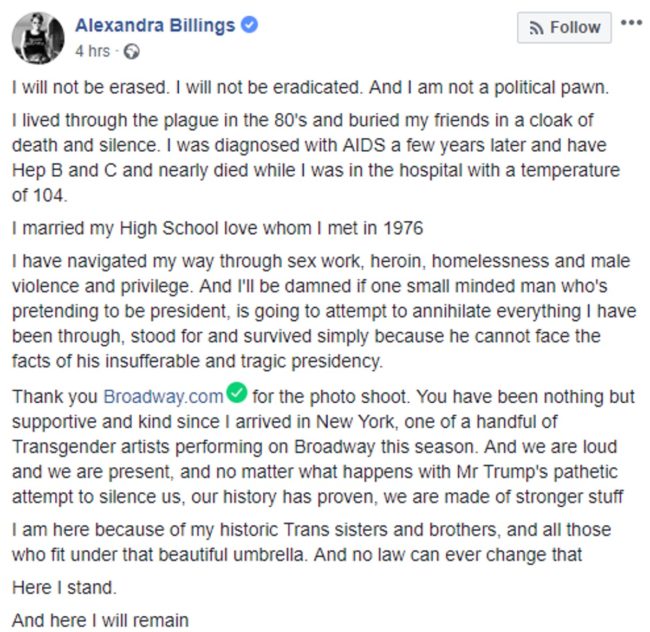Click the 'Here I stand.' line
The width and height of the screenshot is (650, 632).
(52, 585)
